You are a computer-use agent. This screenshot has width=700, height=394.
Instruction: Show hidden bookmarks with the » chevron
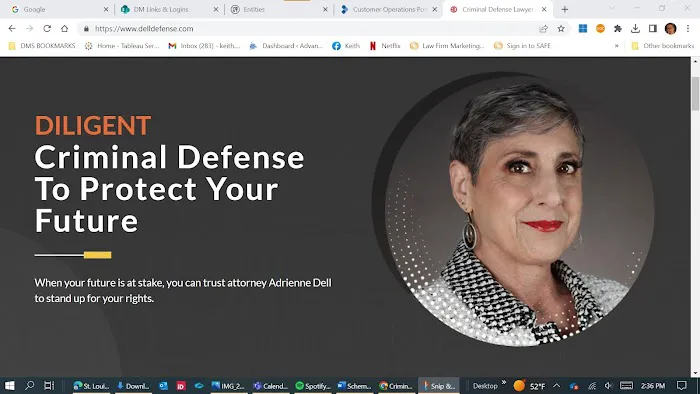tap(617, 46)
